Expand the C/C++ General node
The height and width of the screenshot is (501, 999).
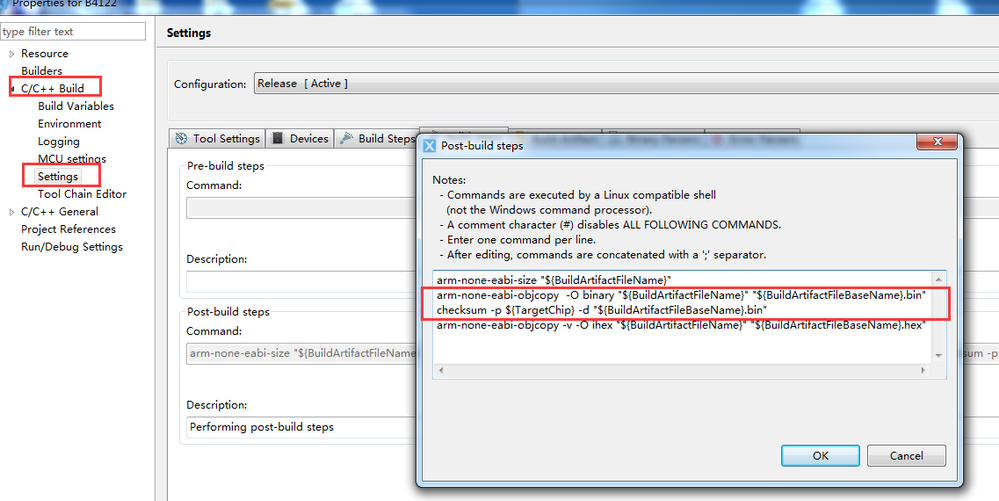tap(12, 212)
